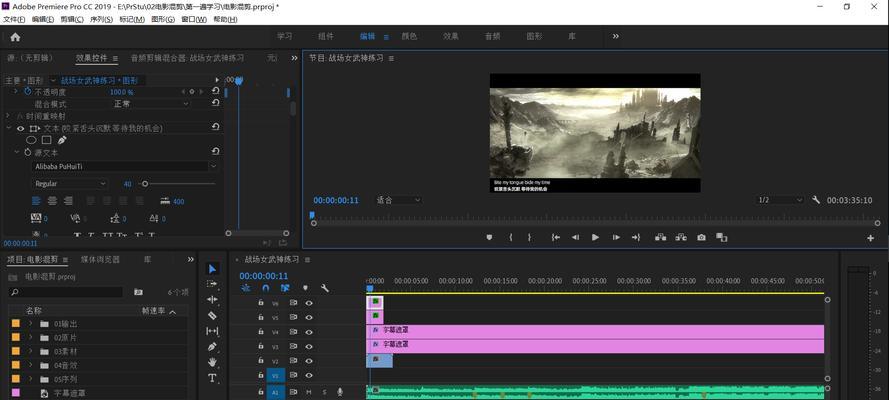Toggle text layer visibility eye in effect controls
The image size is (889, 400).
click(x=20, y=129)
